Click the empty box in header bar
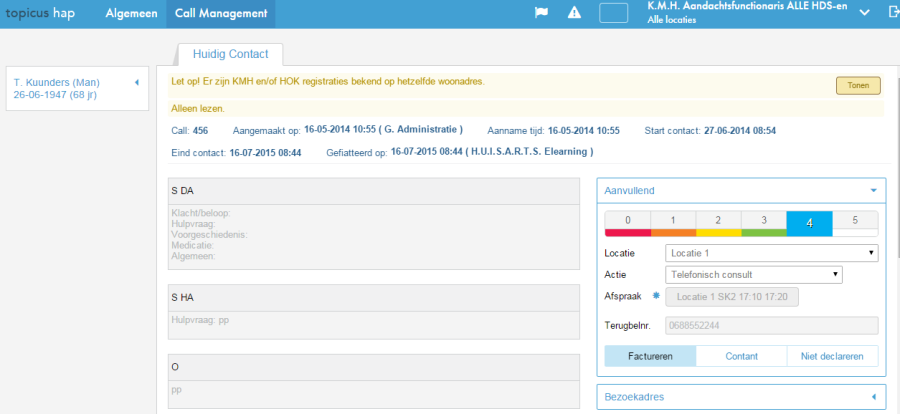This screenshot has width=900, height=414. (613, 13)
